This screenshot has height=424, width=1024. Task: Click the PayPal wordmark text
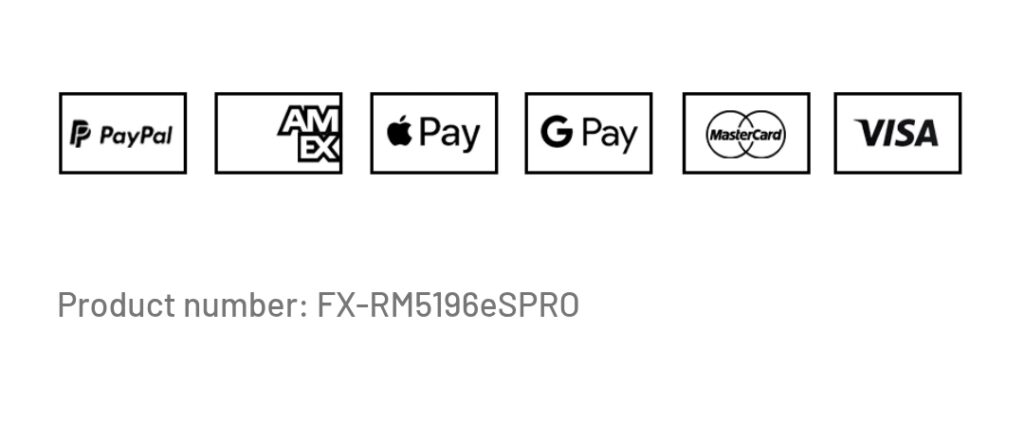pos(136,136)
